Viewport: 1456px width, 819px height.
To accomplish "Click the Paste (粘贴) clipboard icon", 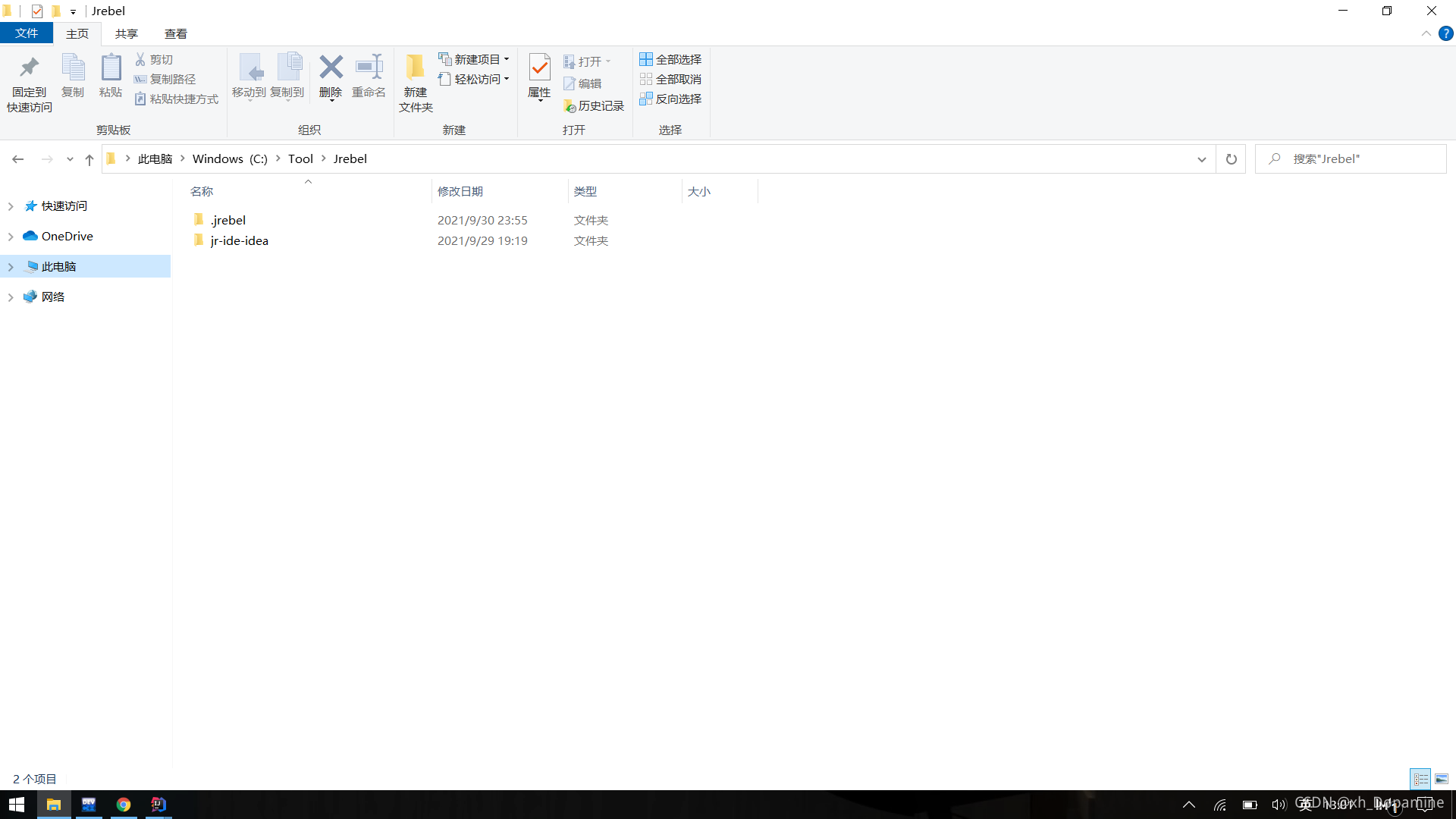I will pyautogui.click(x=111, y=68).
